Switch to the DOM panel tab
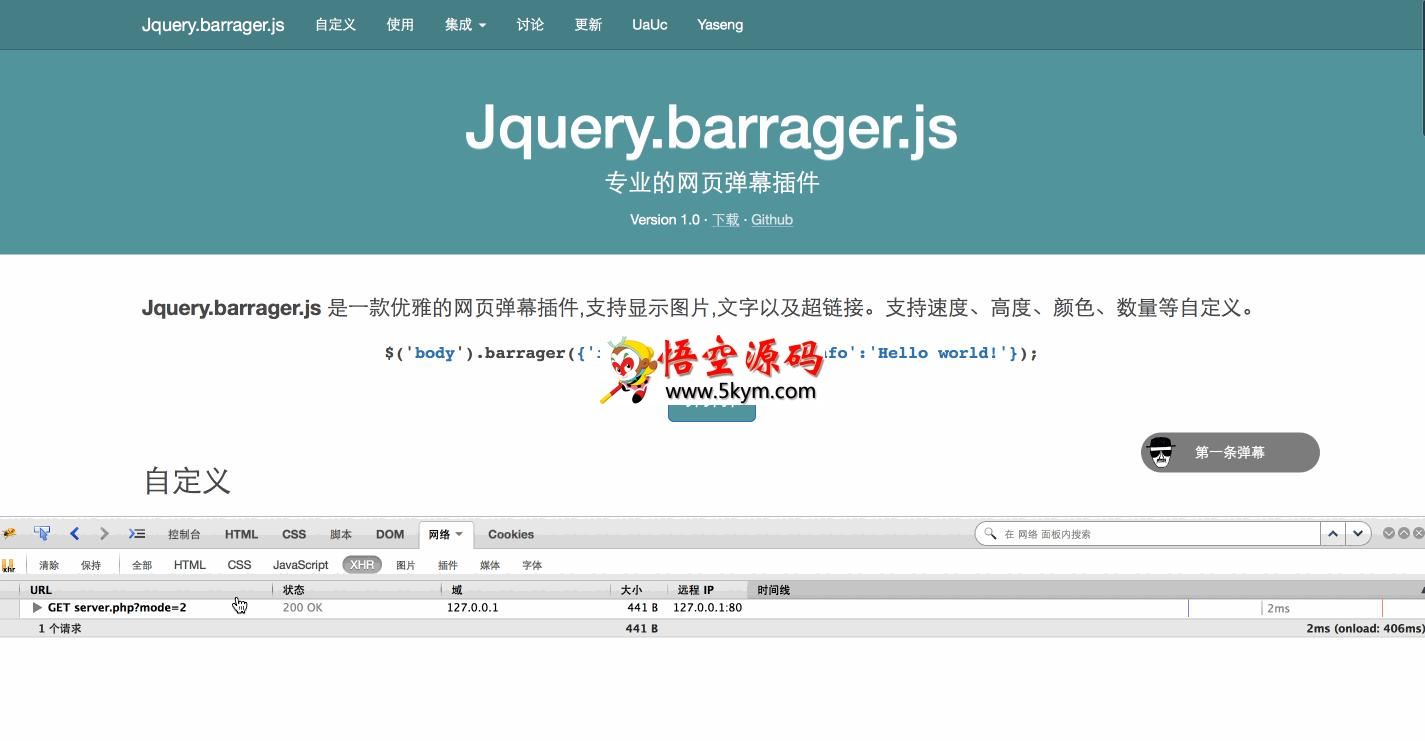Viewport: 1425px width, 741px height. click(390, 534)
